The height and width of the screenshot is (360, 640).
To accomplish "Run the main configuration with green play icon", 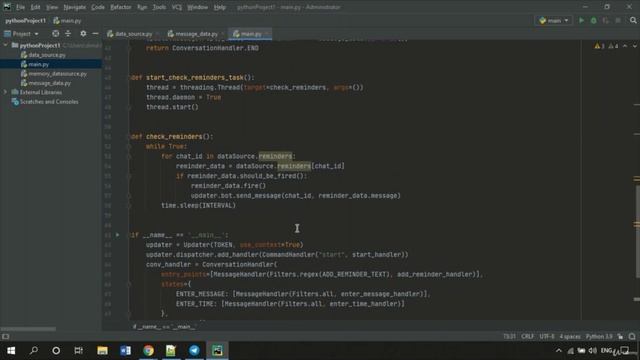I will point(581,20).
